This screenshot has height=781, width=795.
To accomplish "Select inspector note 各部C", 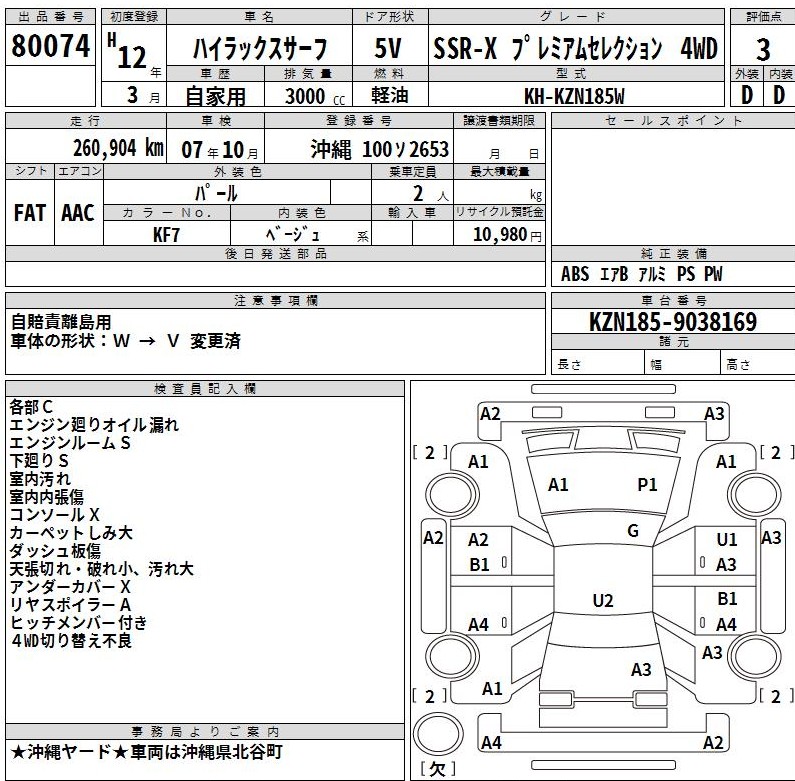I will (x=31, y=406).
